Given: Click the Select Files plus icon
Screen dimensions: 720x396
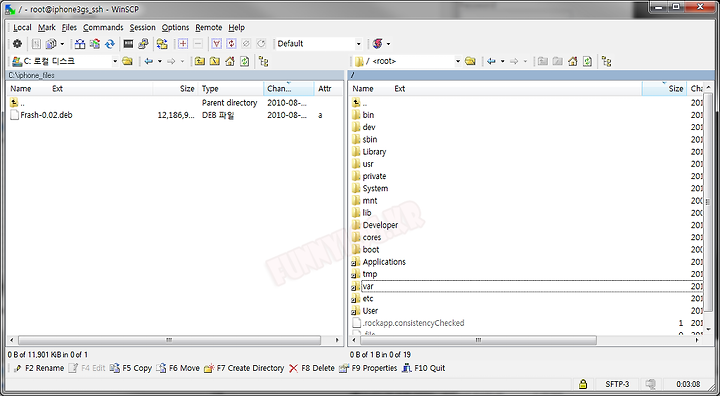Looking at the screenshot, I should coord(183,44).
